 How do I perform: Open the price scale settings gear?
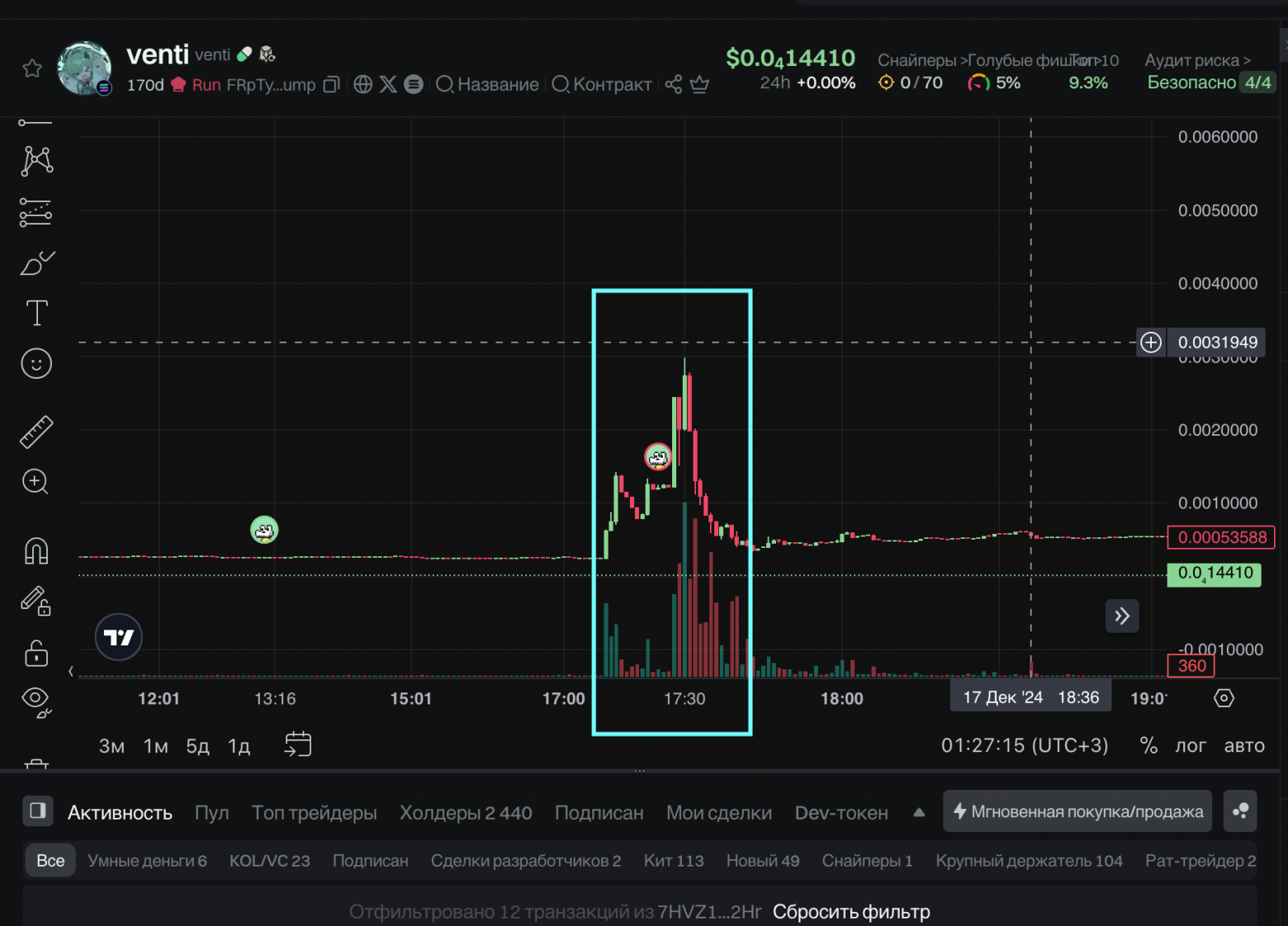tap(1224, 698)
